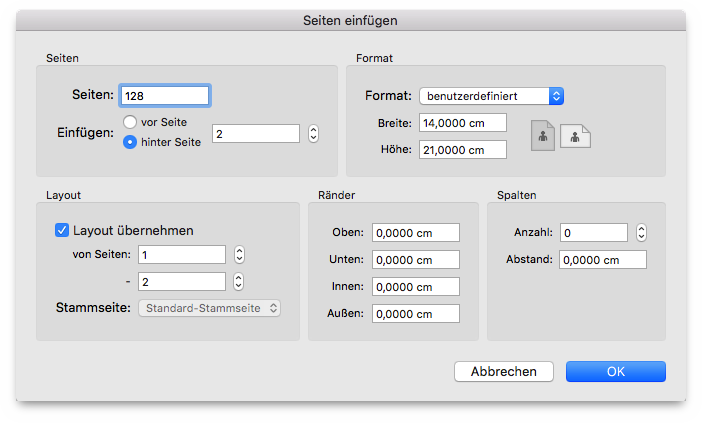The image size is (702, 423).
Task: Select 'vor Seite' radio button
Action: click(130, 122)
